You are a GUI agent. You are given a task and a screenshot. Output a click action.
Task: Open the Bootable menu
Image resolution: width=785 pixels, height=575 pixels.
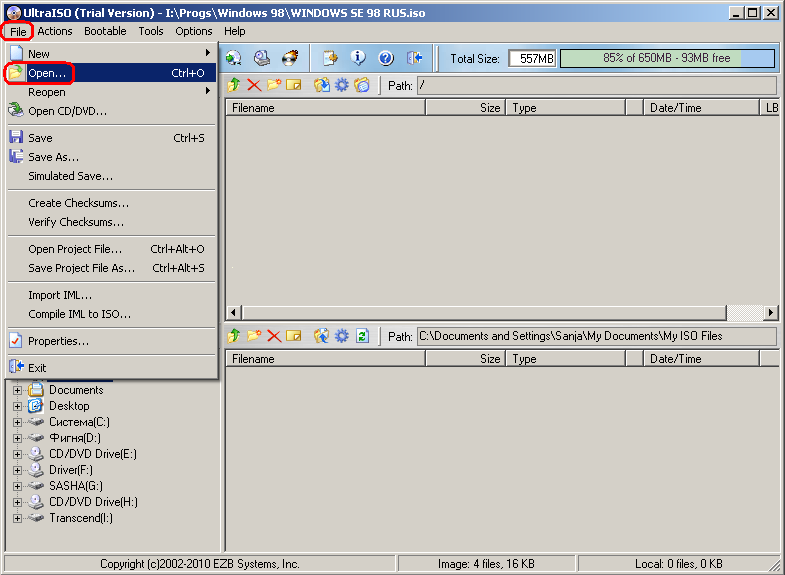coord(105,32)
